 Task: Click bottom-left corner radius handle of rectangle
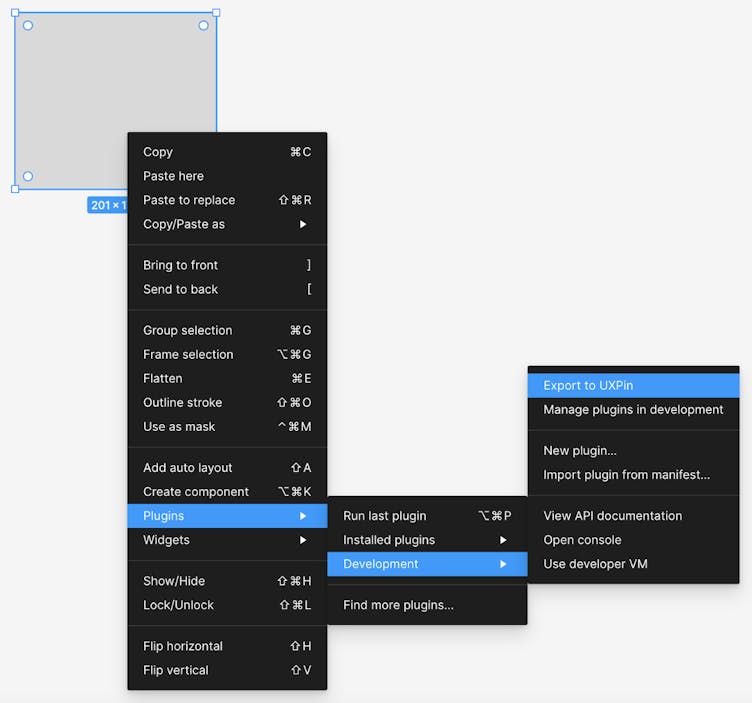tap(28, 176)
